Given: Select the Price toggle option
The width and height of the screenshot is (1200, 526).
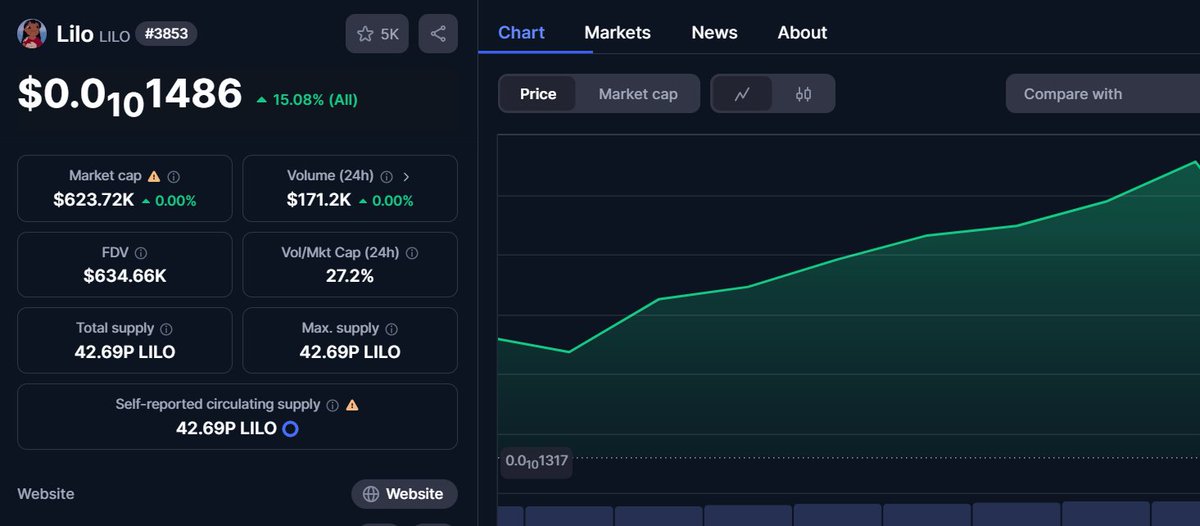Looking at the screenshot, I should [x=538, y=94].
